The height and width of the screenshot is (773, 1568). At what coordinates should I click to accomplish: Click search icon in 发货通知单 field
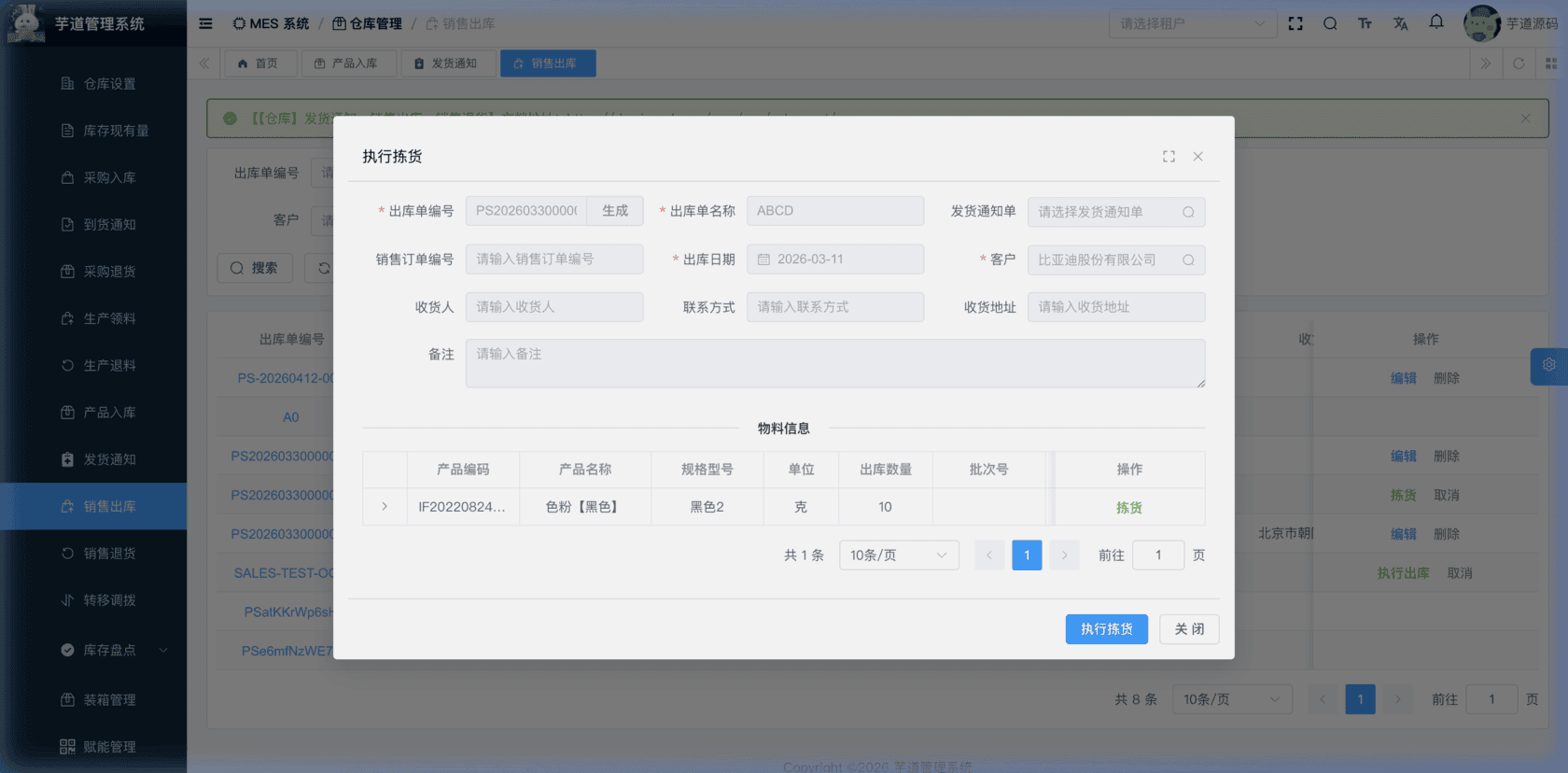(1188, 212)
